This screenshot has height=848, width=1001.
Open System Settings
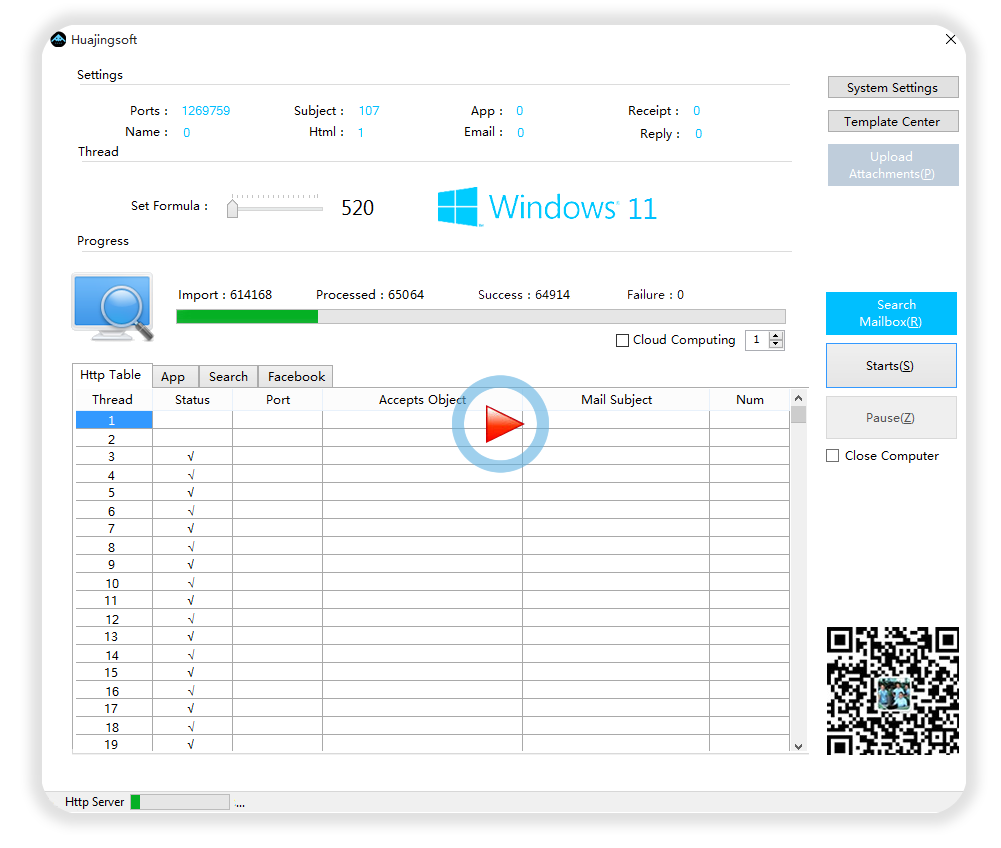[x=892, y=87]
